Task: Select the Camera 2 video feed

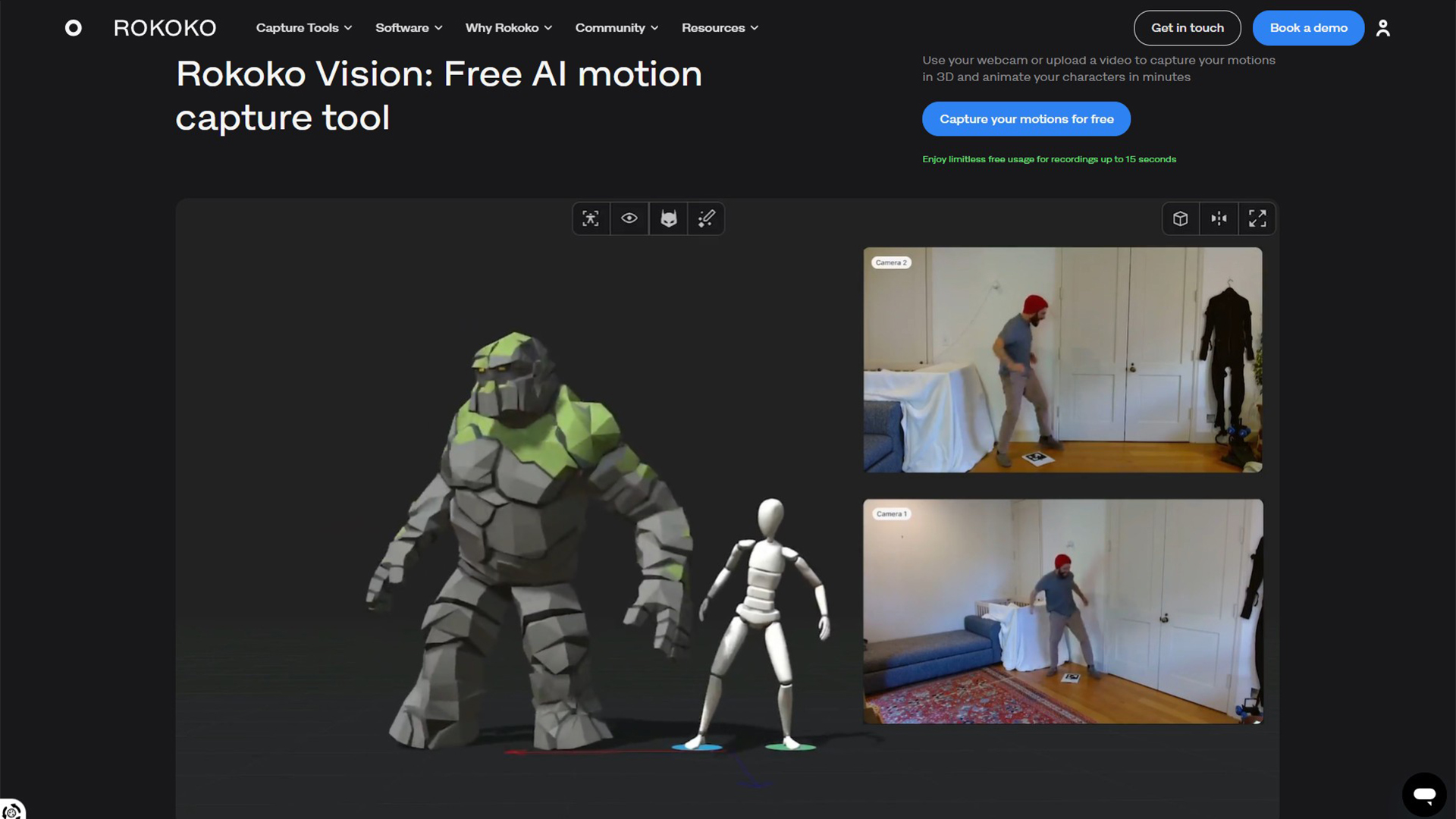Action: pos(1063,360)
